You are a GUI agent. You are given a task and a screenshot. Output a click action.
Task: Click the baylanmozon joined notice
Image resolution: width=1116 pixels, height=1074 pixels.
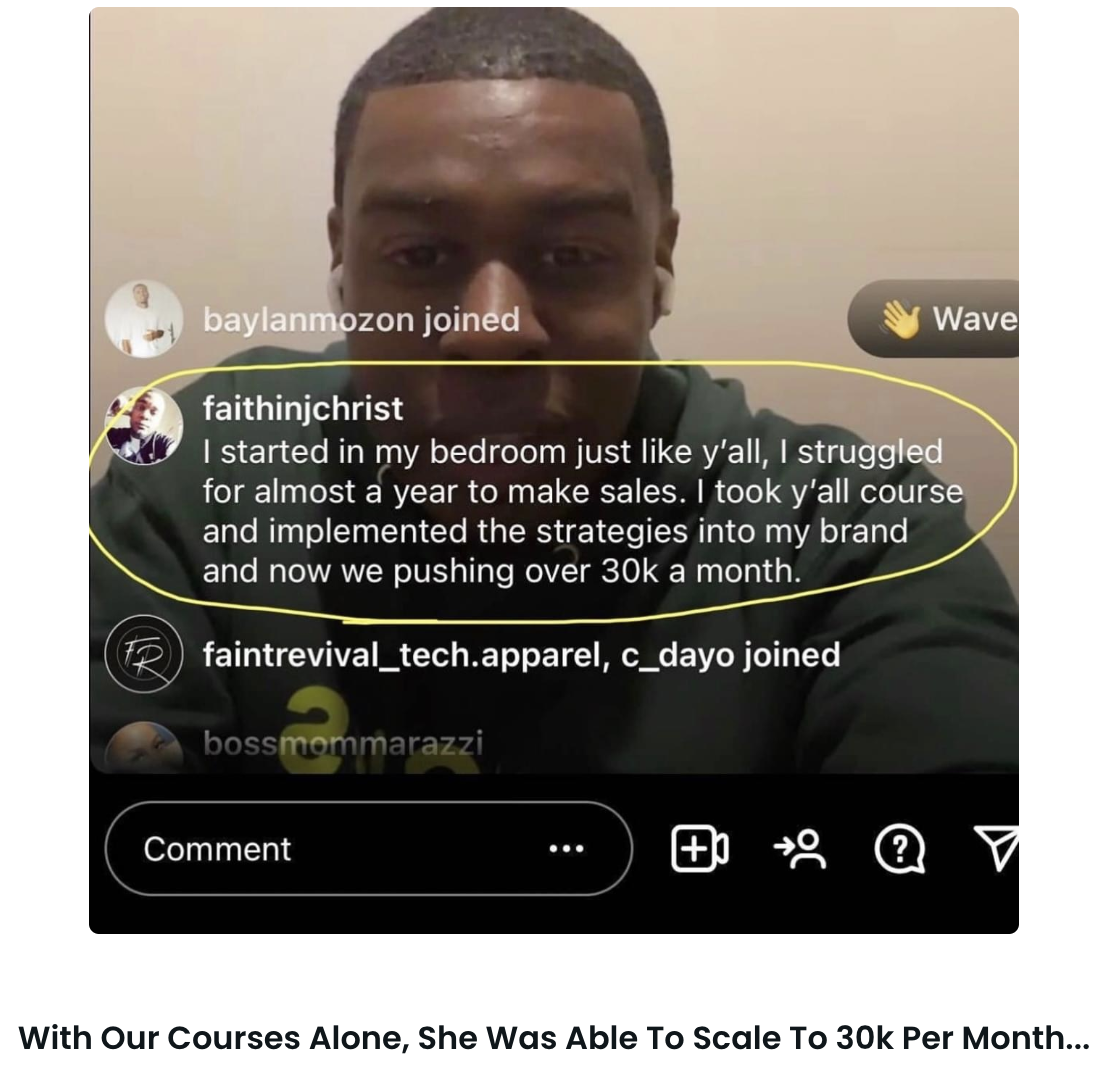pyautogui.click(x=362, y=320)
